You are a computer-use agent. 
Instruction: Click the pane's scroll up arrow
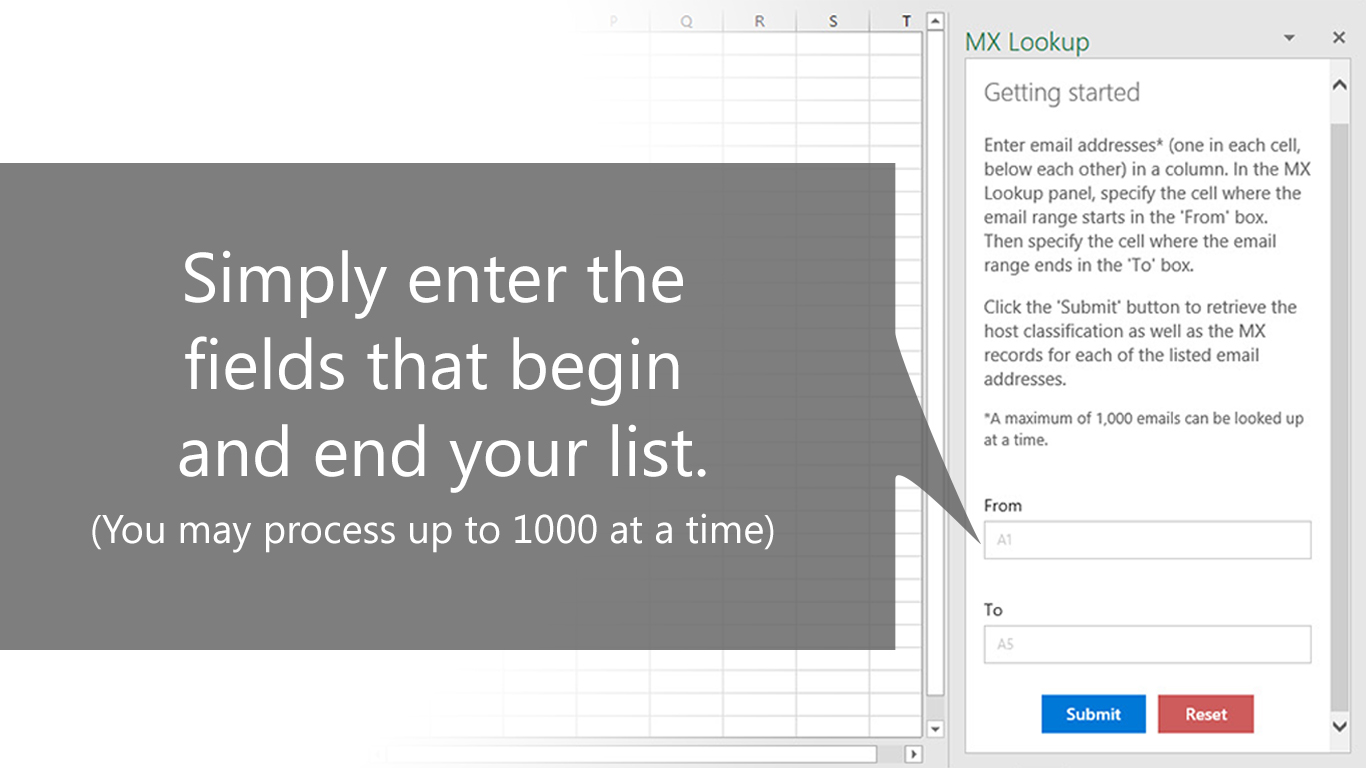click(x=1340, y=86)
